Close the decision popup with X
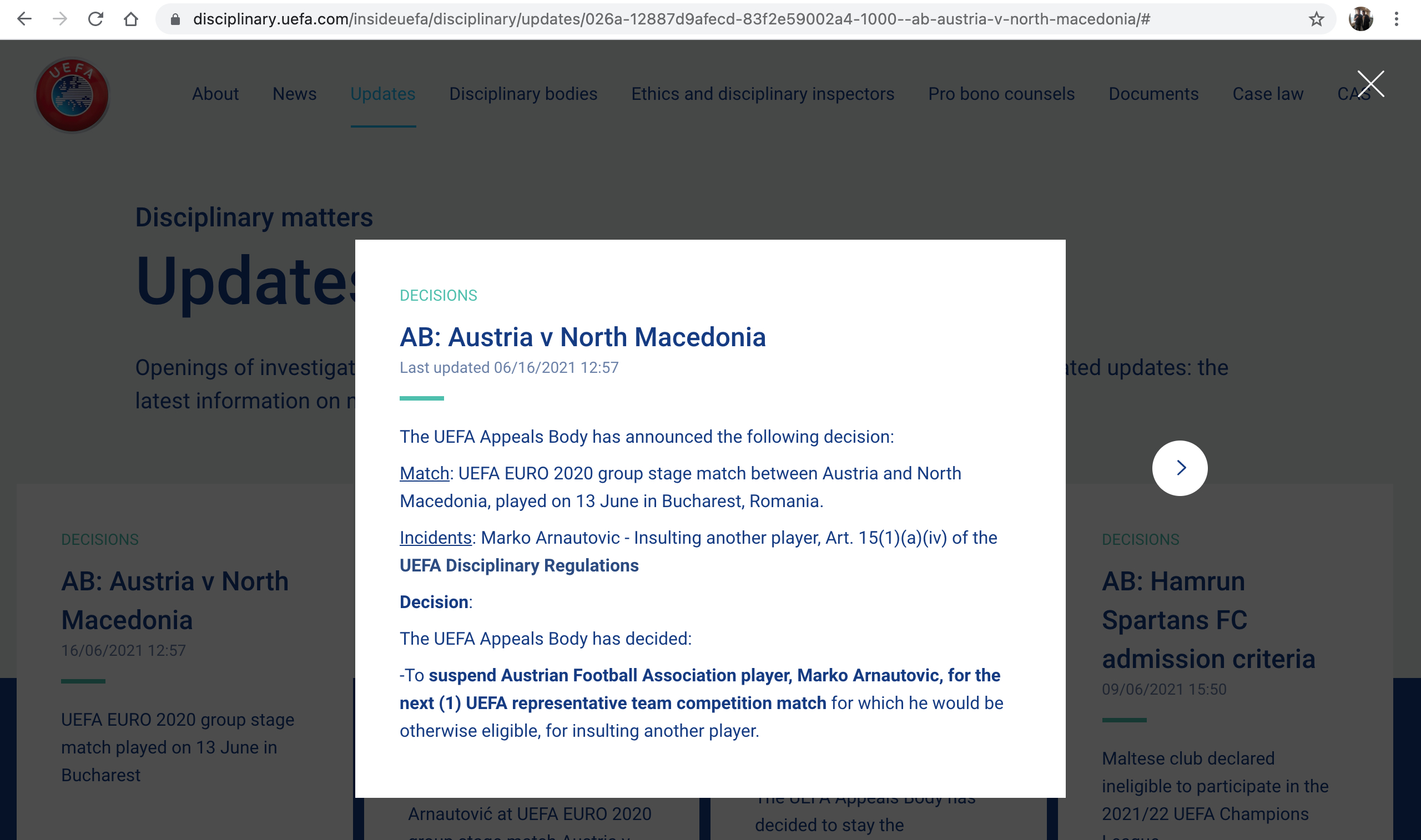The height and width of the screenshot is (840, 1421). pyautogui.click(x=1370, y=84)
